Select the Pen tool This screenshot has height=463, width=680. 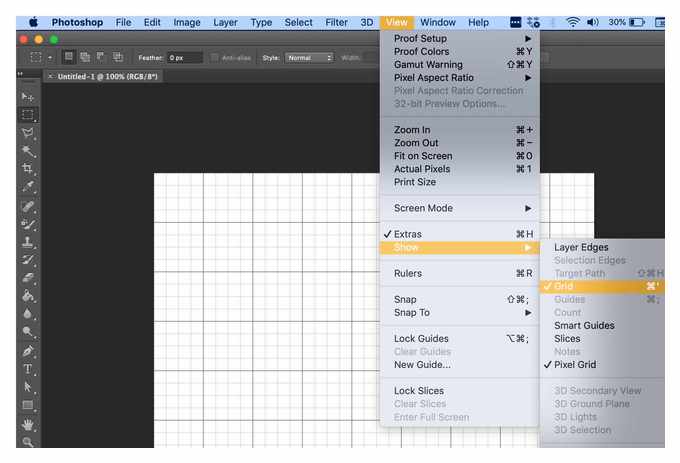[28, 351]
